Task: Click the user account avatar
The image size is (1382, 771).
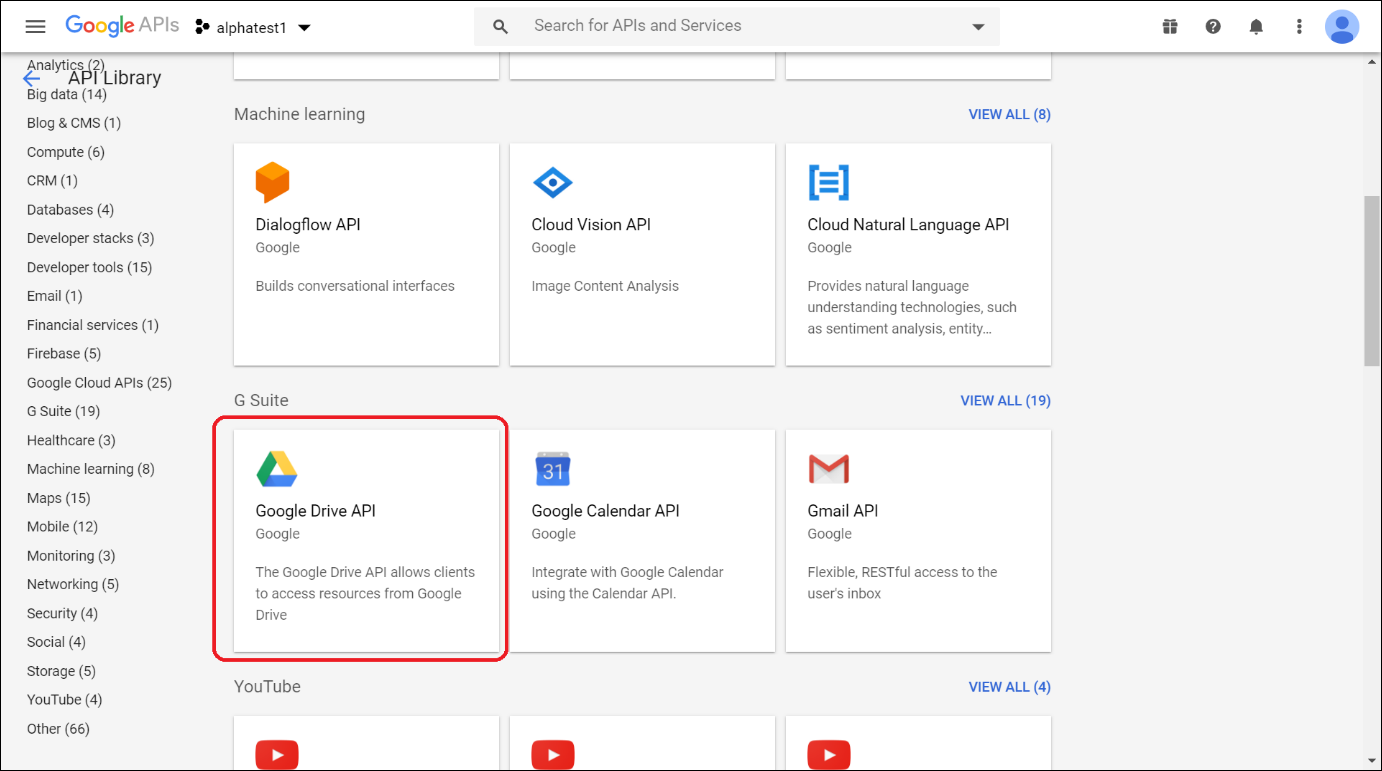Action: pos(1341,27)
